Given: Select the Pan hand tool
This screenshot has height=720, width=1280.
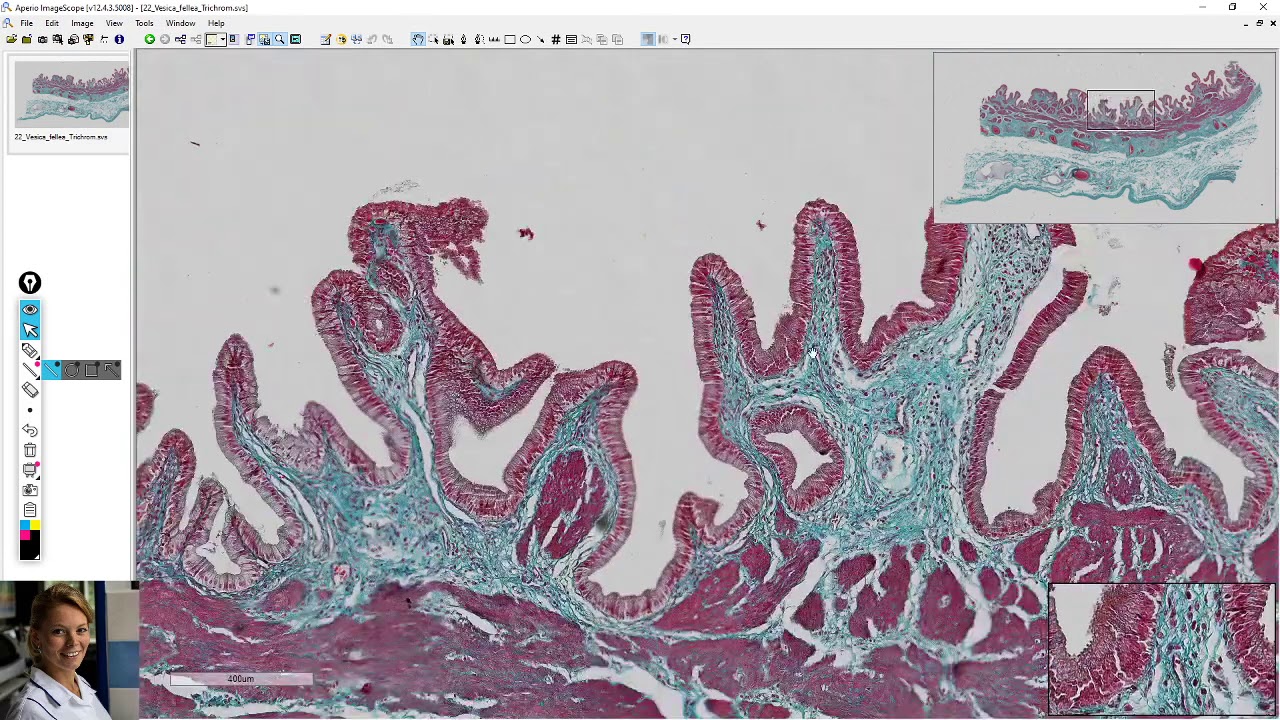Looking at the screenshot, I should tap(418, 39).
